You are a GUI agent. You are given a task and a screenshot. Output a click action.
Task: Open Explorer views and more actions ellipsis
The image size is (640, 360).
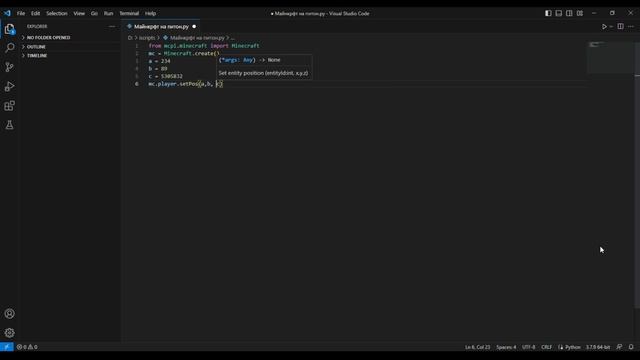tap(112, 27)
